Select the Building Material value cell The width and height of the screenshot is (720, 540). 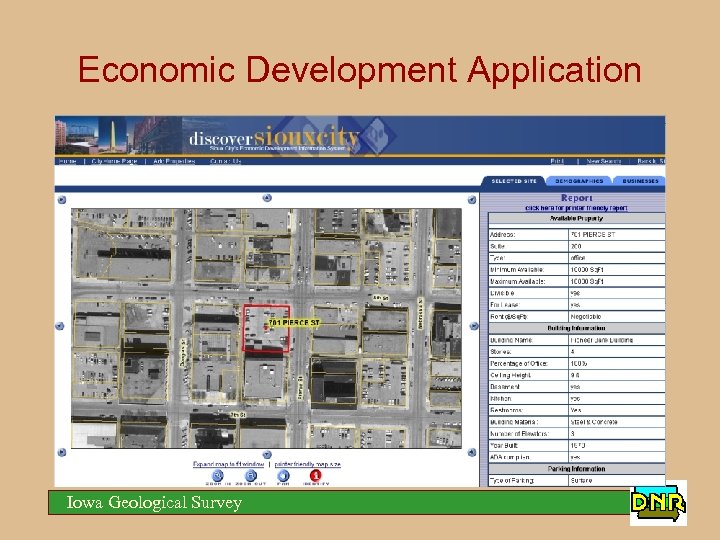tap(617, 422)
